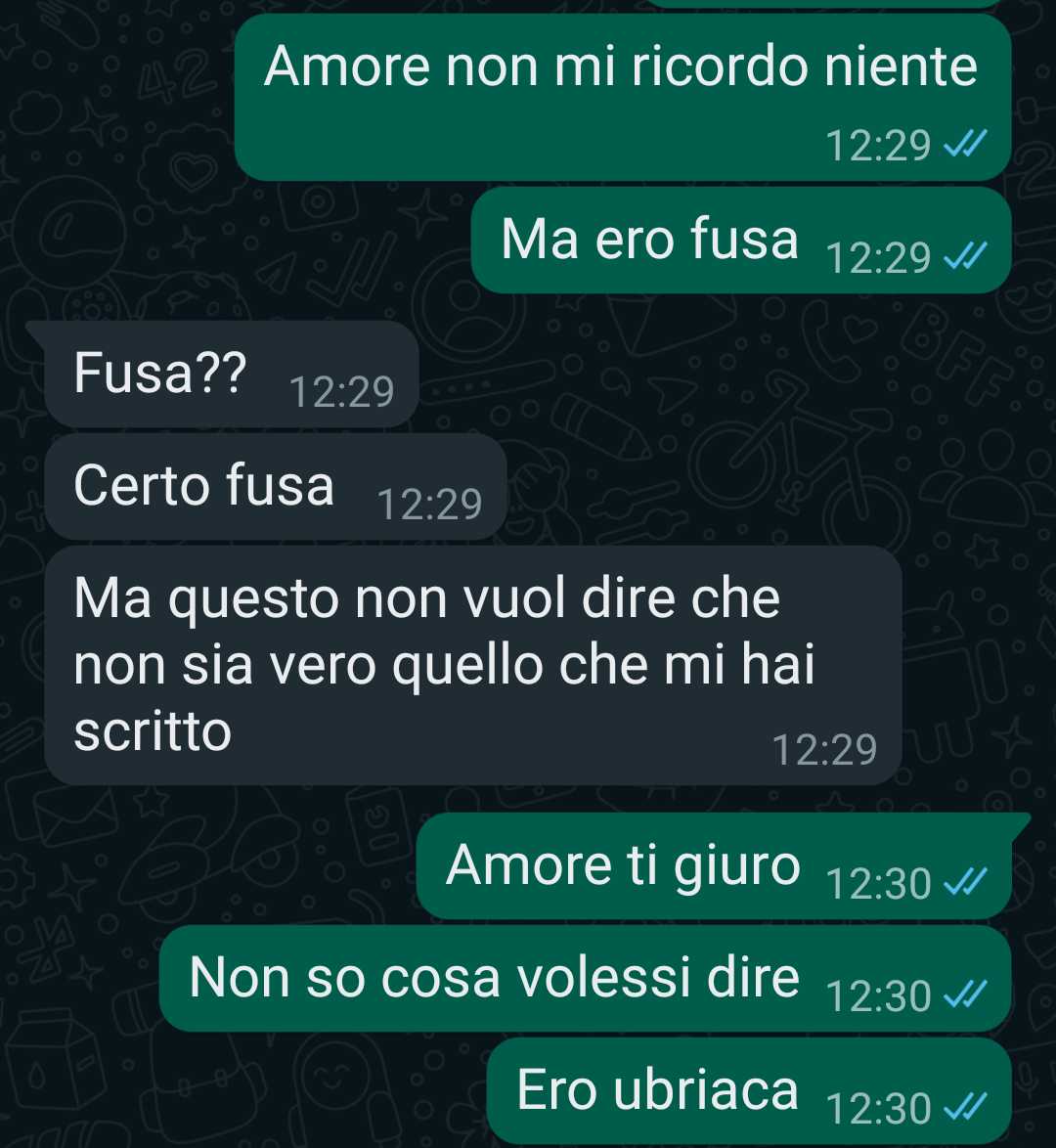Image resolution: width=1056 pixels, height=1148 pixels.
Task: Tap the 'Amore ti giuro' message
Action: [714, 866]
